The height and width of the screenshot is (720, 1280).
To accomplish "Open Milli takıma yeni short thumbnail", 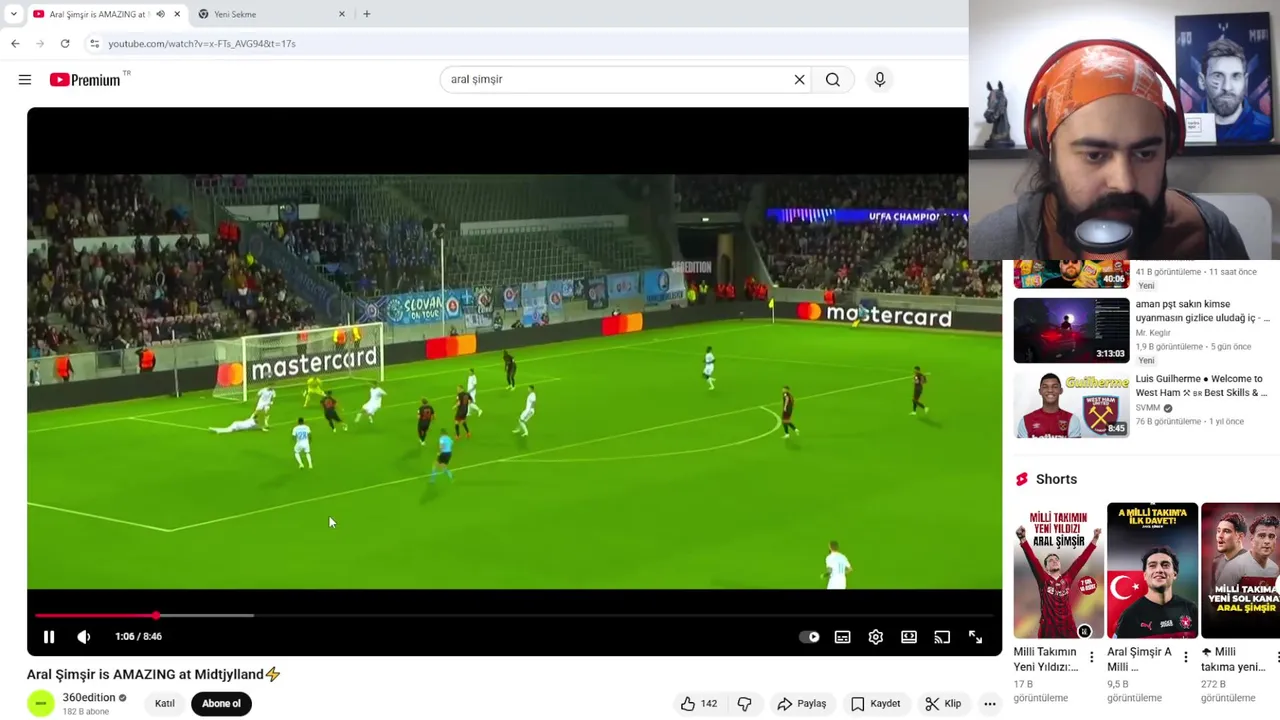I will pyautogui.click(x=1240, y=570).
